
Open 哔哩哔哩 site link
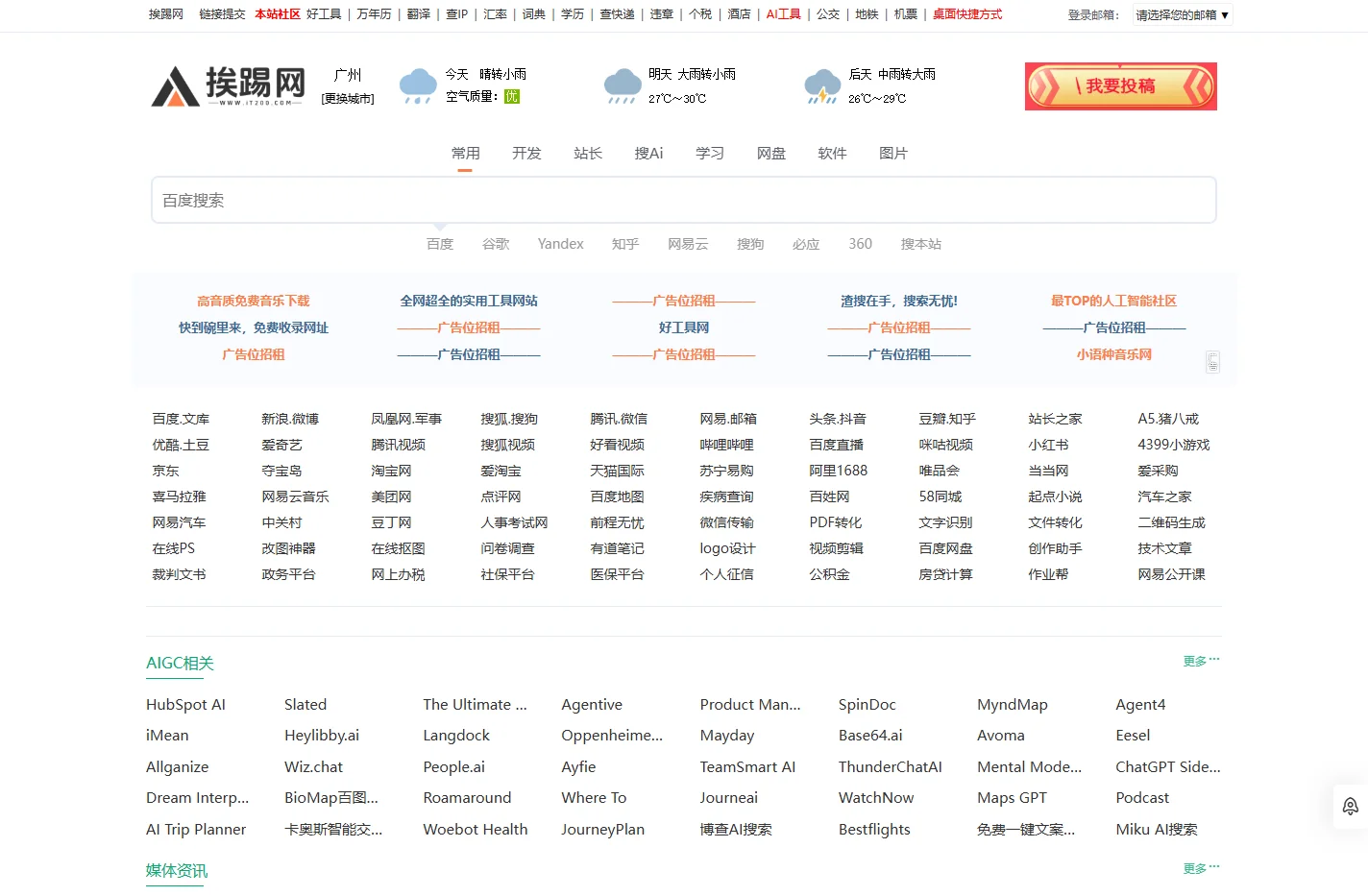tap(726, 445)
